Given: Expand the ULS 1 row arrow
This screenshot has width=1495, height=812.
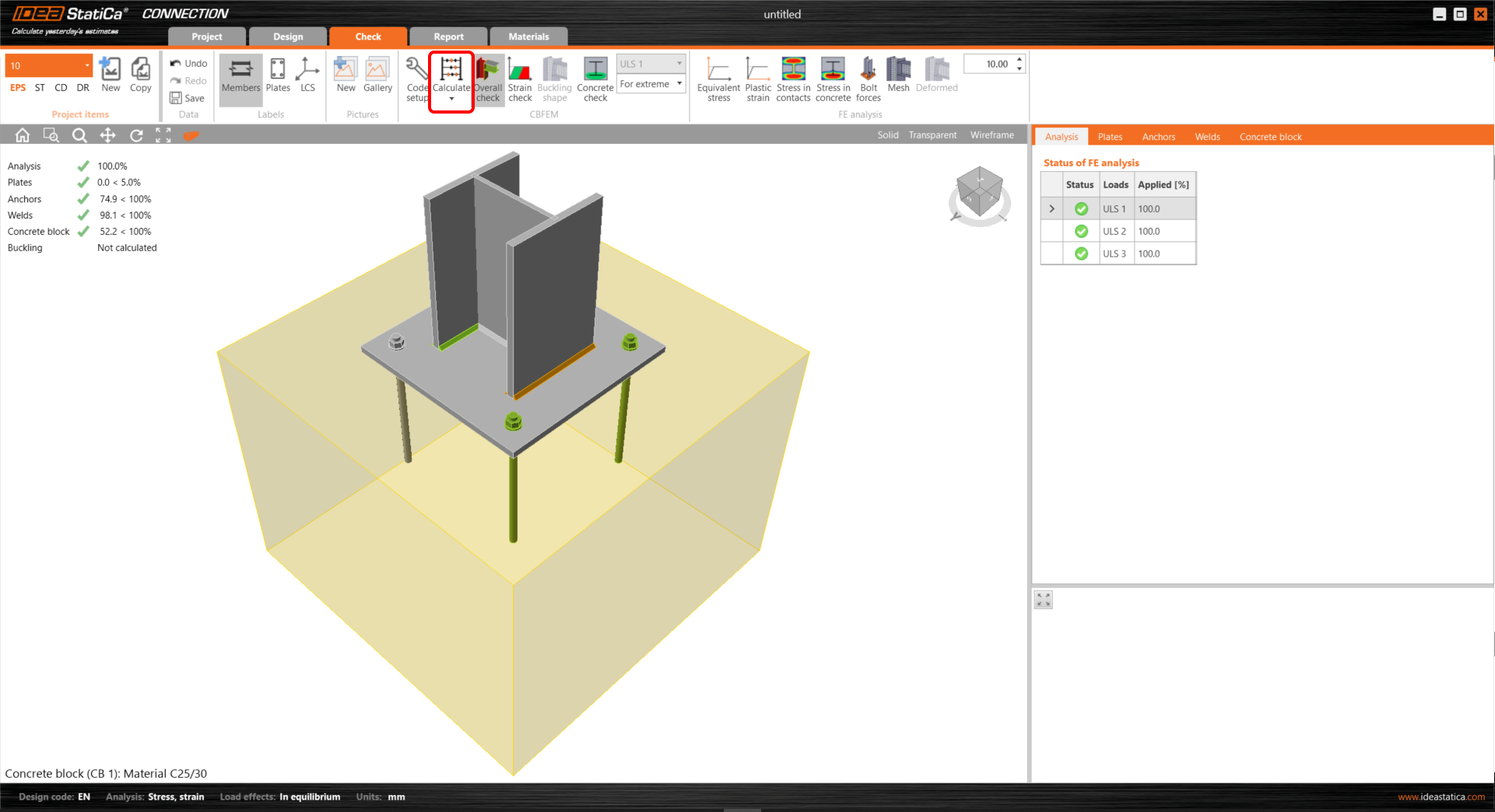Looking at the screenshot, I should 1051,209.
